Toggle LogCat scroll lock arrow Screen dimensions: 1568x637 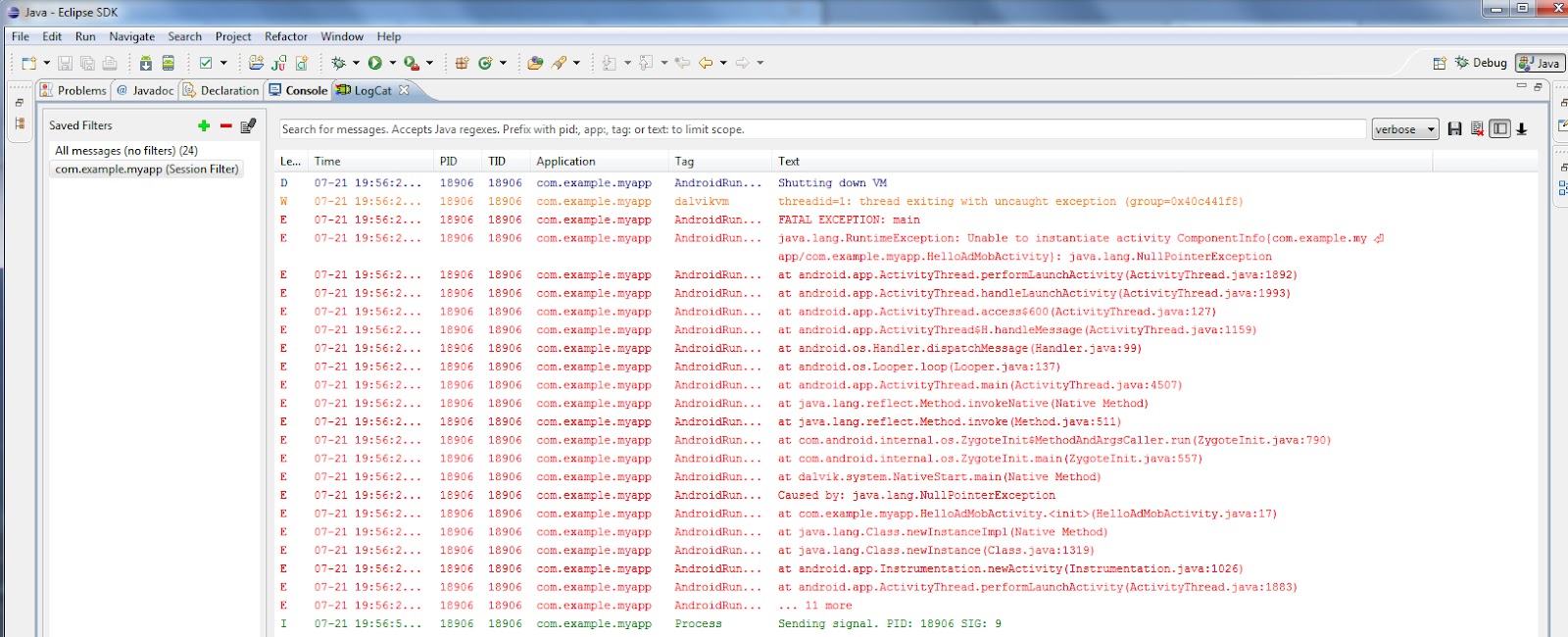(1522, 129)
